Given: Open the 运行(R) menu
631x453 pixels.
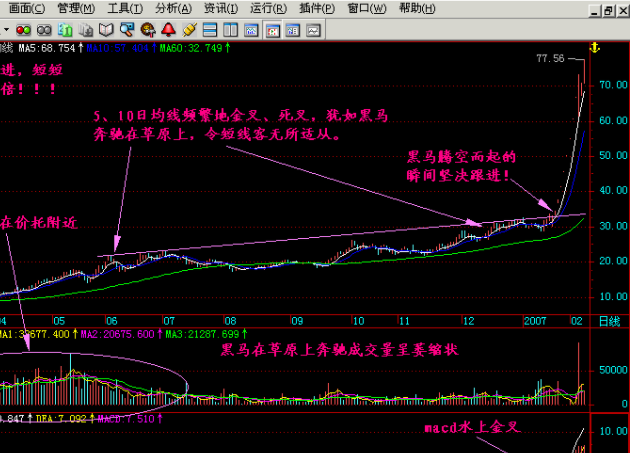Looking at the screenshot, I should pyautogui.click(x=268, y=8).
